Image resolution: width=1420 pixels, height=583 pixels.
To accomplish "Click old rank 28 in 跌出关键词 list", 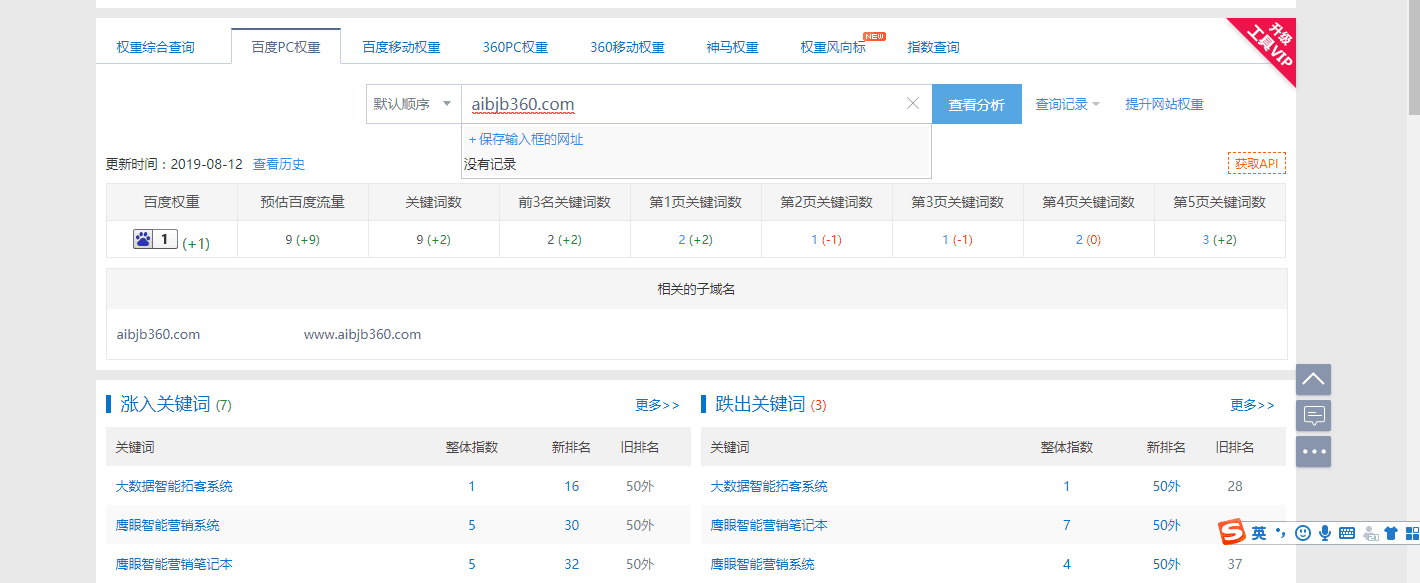I will (x=1235, y=486).
